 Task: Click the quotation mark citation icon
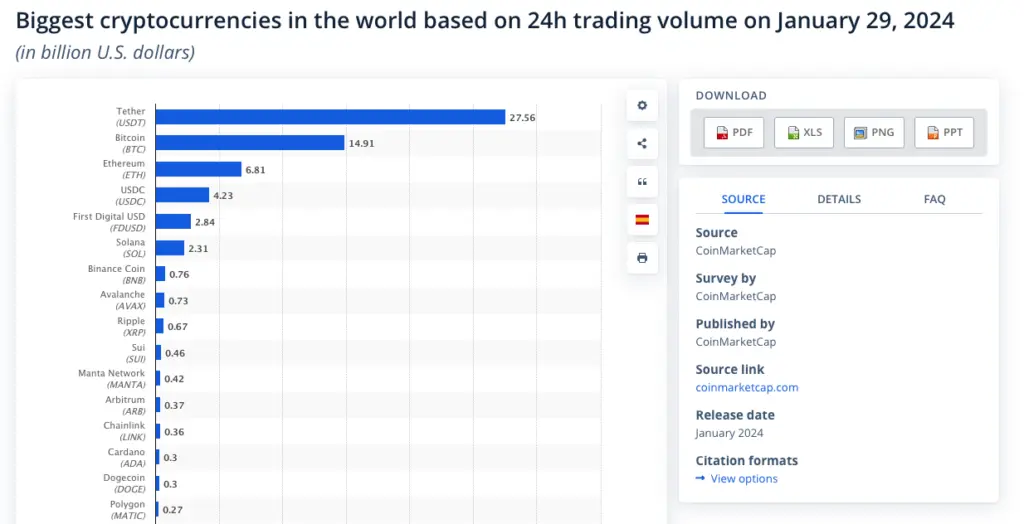tap(642, 181)
